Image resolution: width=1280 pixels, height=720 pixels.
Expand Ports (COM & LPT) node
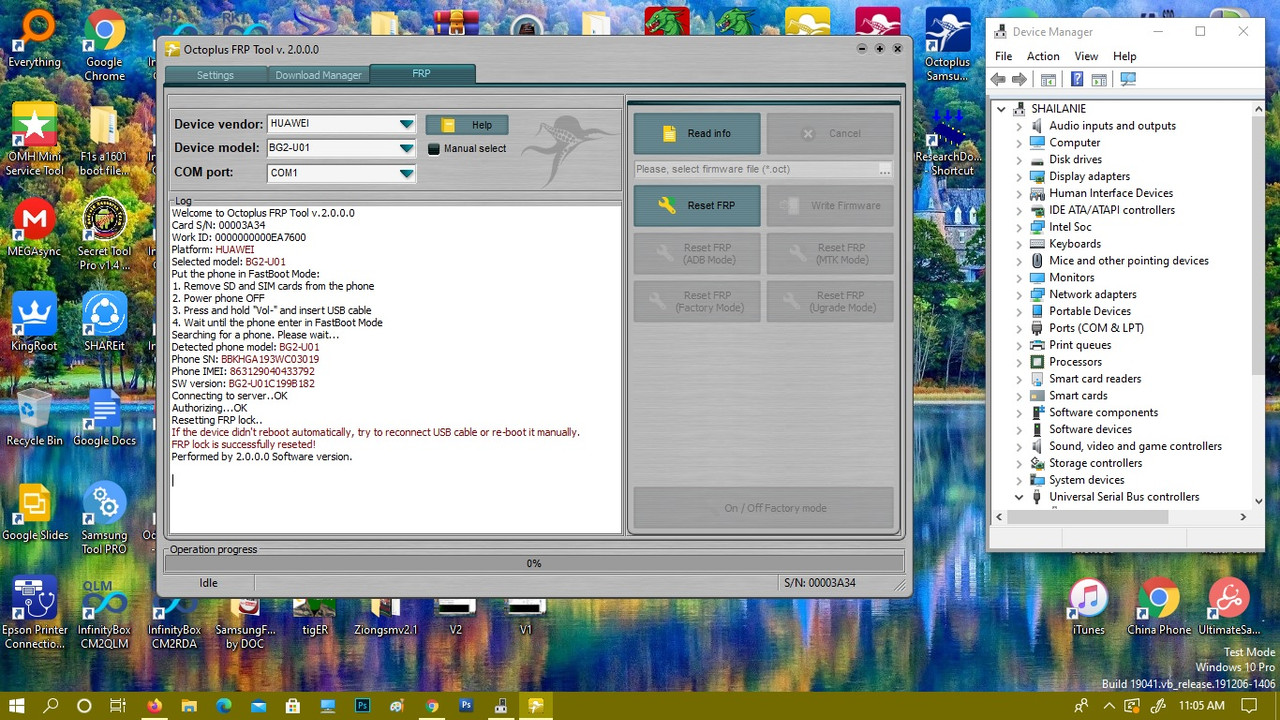tap(1019, 328)
